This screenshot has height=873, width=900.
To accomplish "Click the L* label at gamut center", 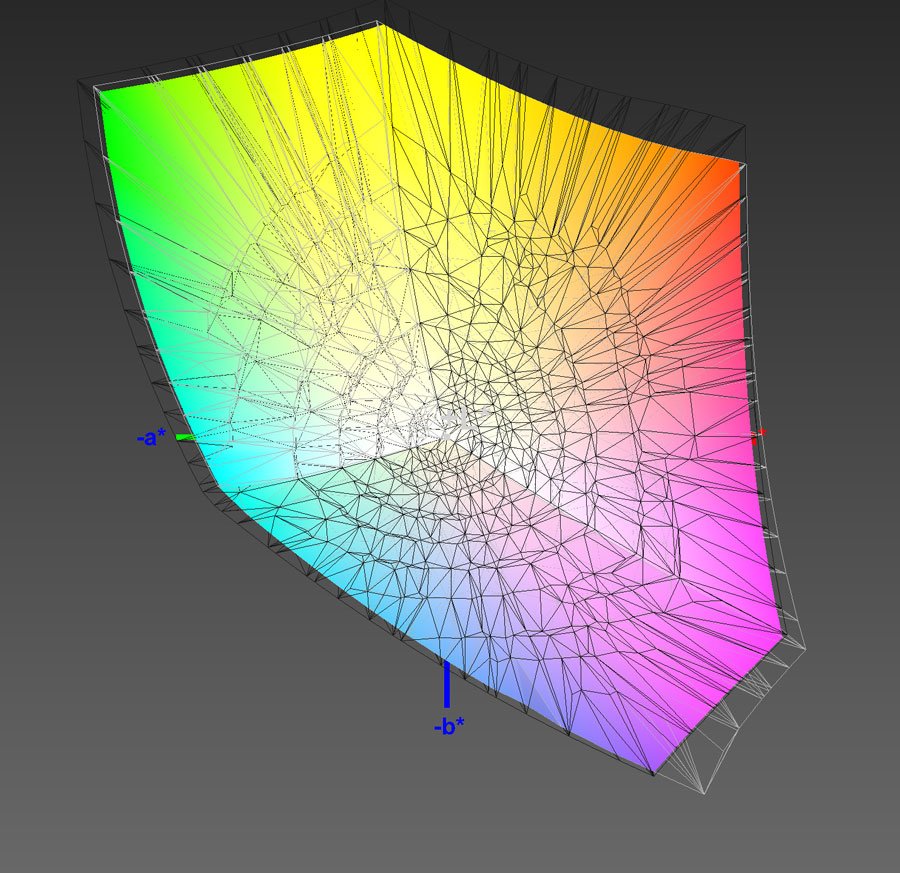I will pyautogui.click(x=466, y=420).
